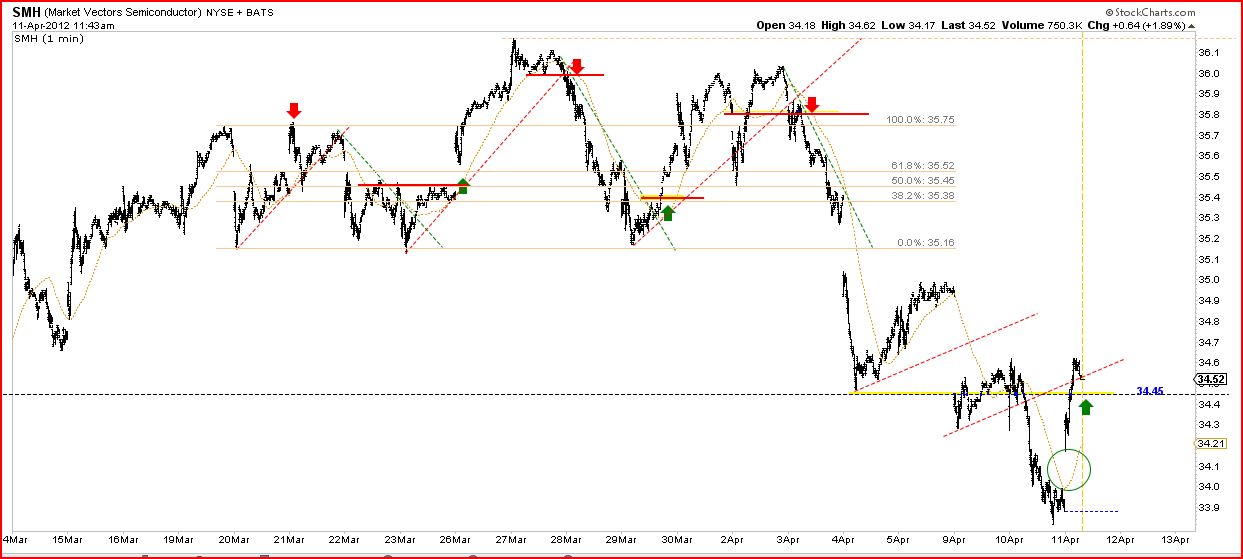Click the 34.7 price axis label

click(1207, 342)
